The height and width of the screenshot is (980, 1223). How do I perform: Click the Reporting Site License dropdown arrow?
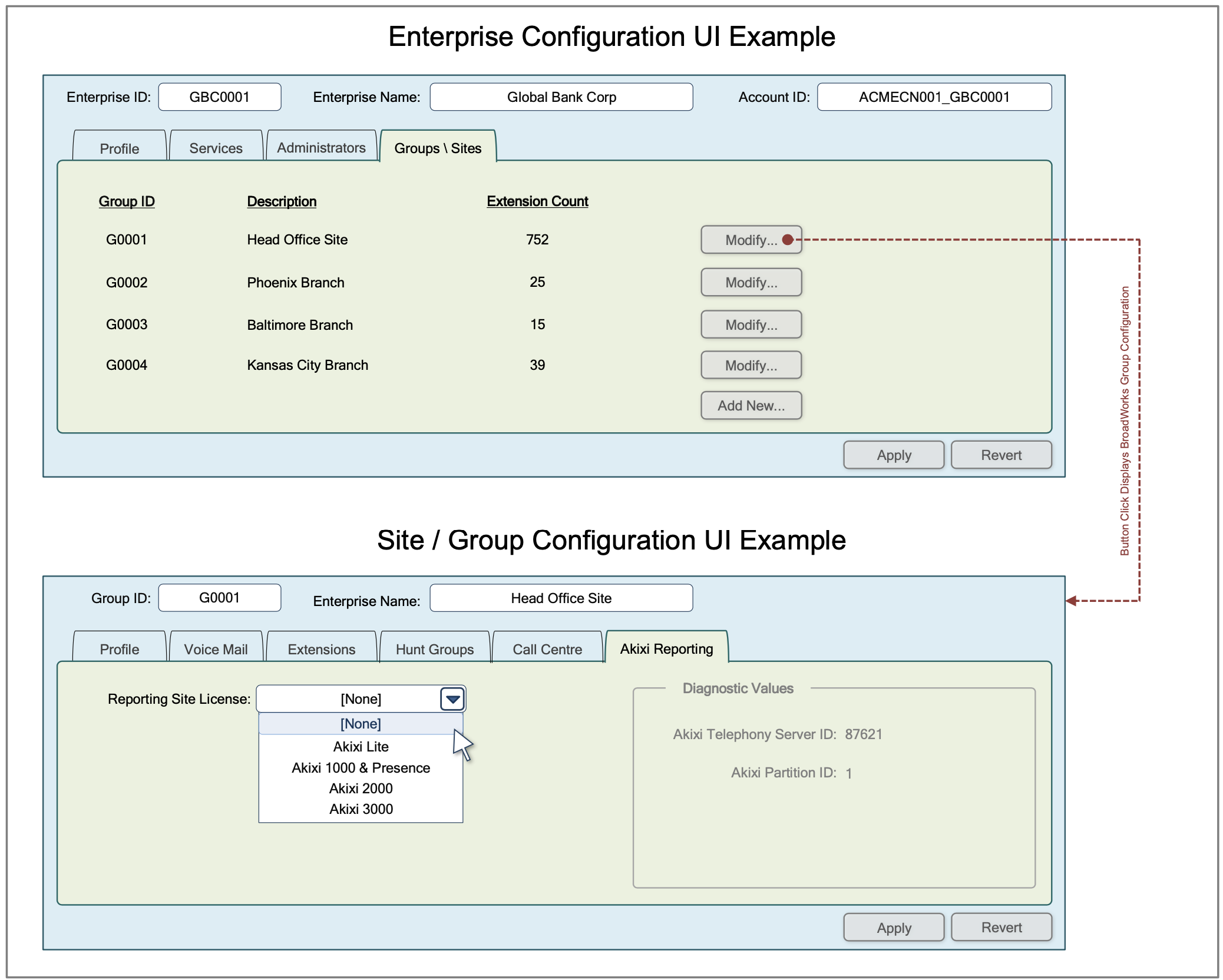pos(452,699)
